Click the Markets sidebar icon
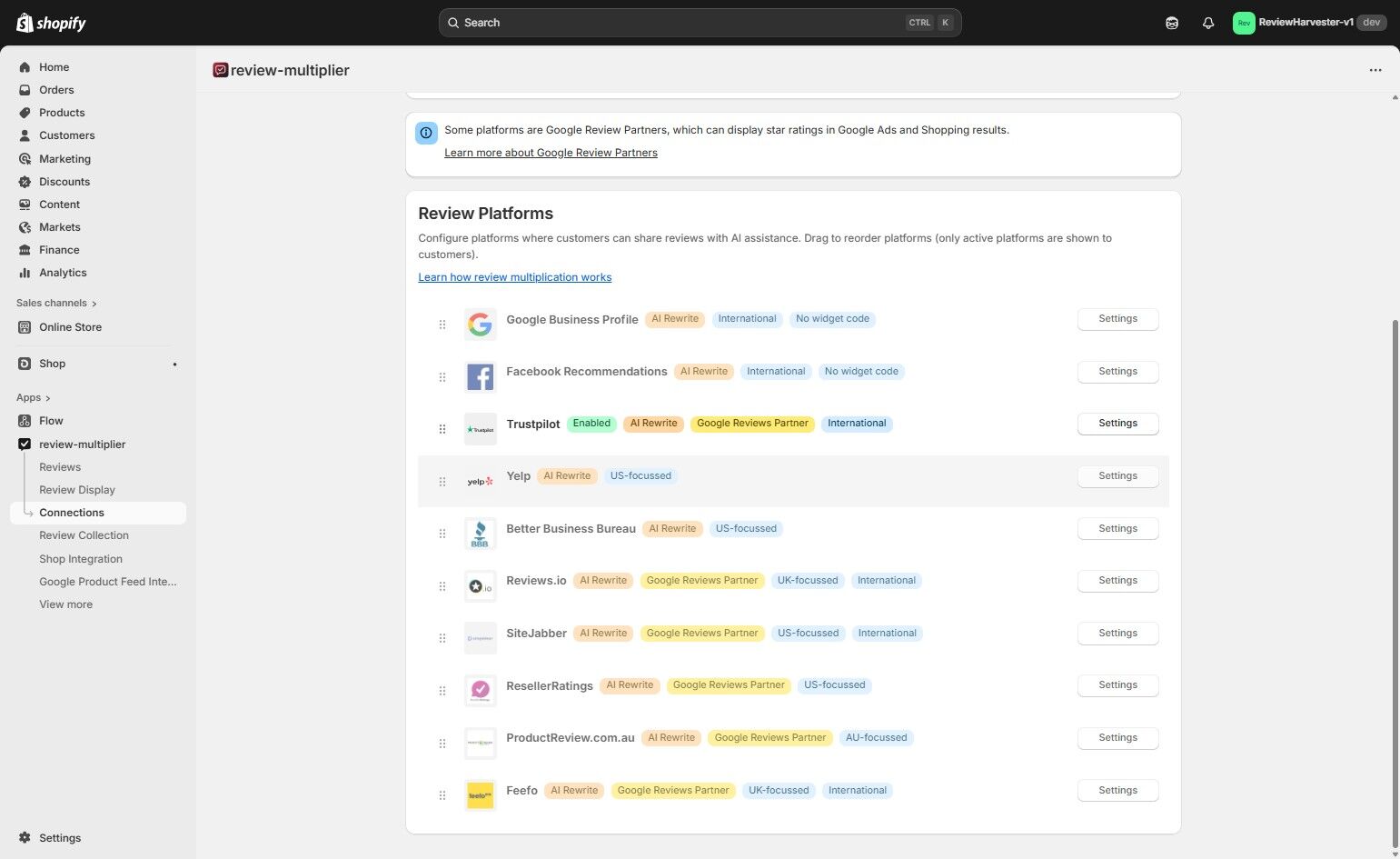 coord(25,227)
